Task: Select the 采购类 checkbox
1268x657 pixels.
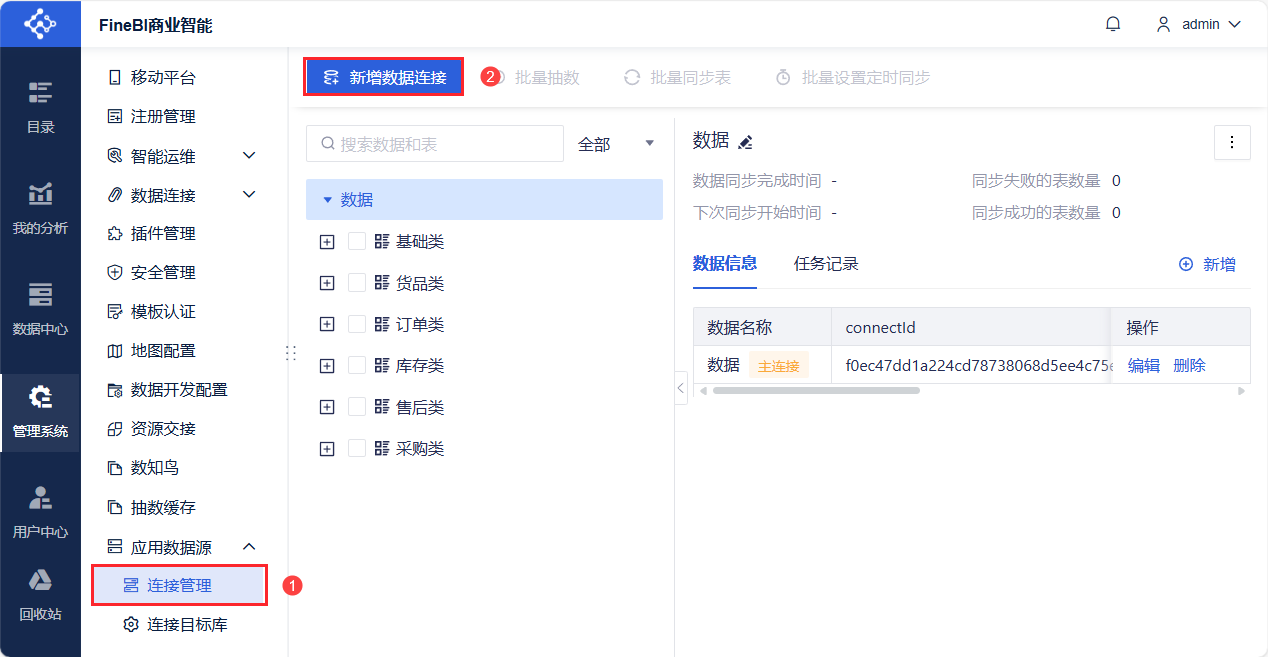Action: coord(357,448)
